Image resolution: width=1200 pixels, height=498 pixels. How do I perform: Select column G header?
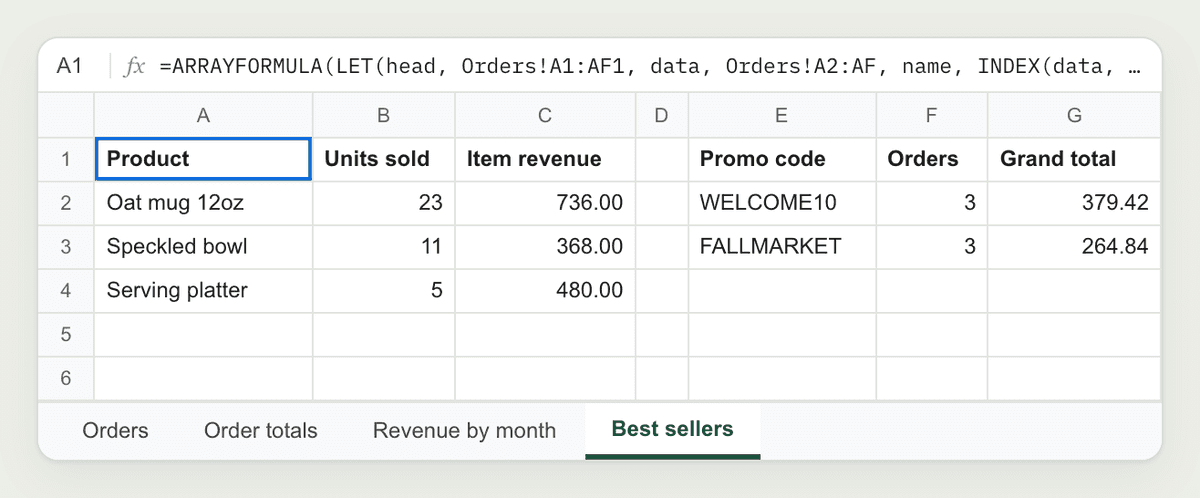pos(1075,116)
